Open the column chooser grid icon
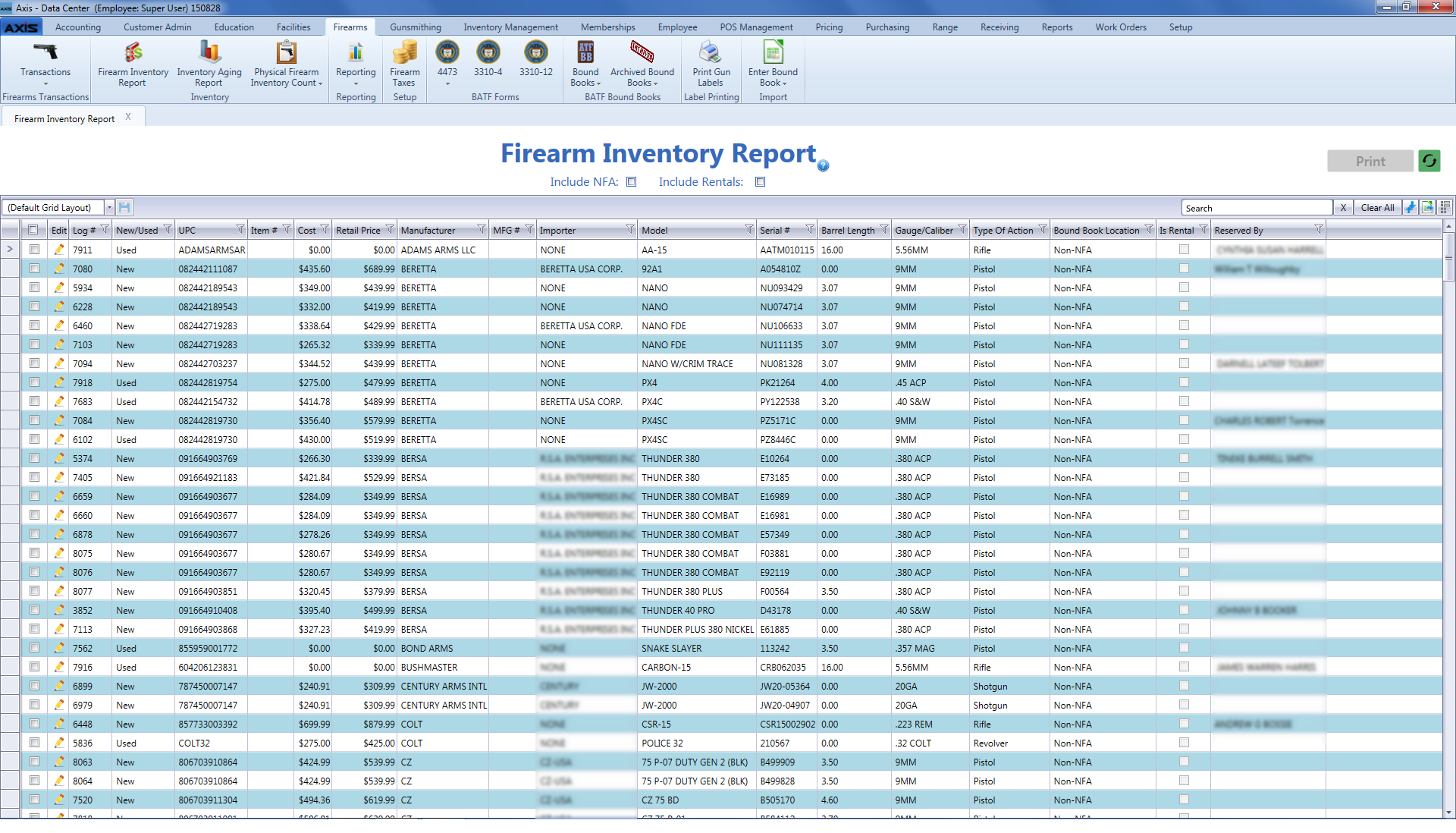The width and height of the screenshot is (1456, 833). [x=1445, y=207]
